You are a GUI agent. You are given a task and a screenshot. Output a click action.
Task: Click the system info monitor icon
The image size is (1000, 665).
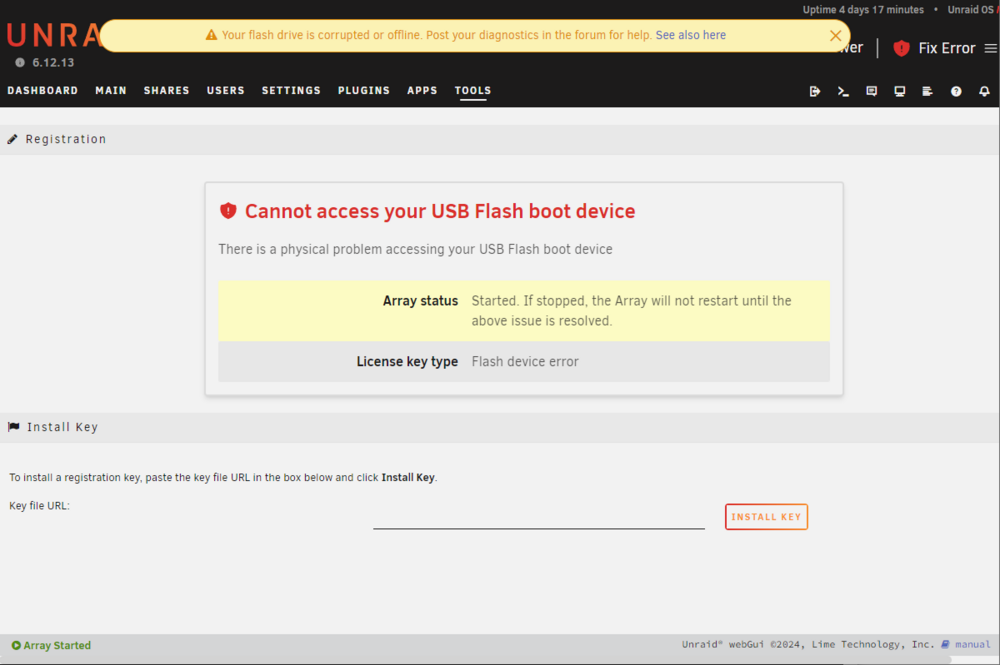click(x=899, y=91)
